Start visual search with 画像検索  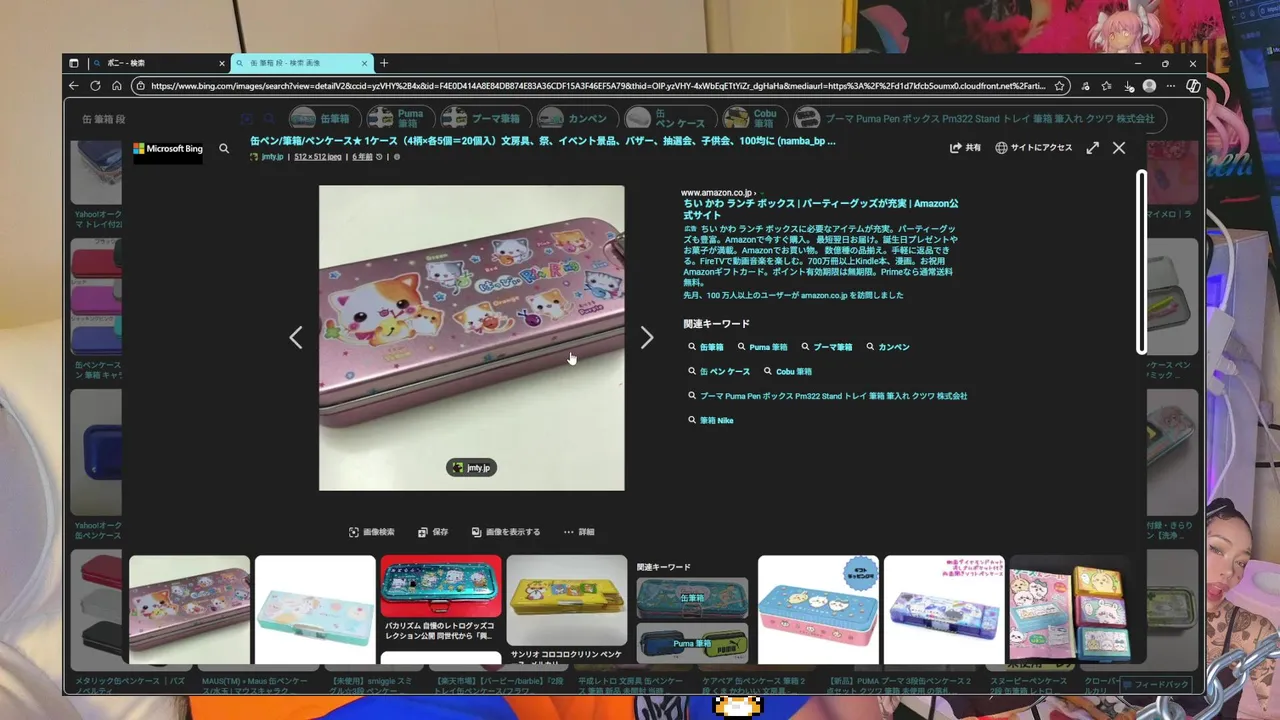(372, 532)
